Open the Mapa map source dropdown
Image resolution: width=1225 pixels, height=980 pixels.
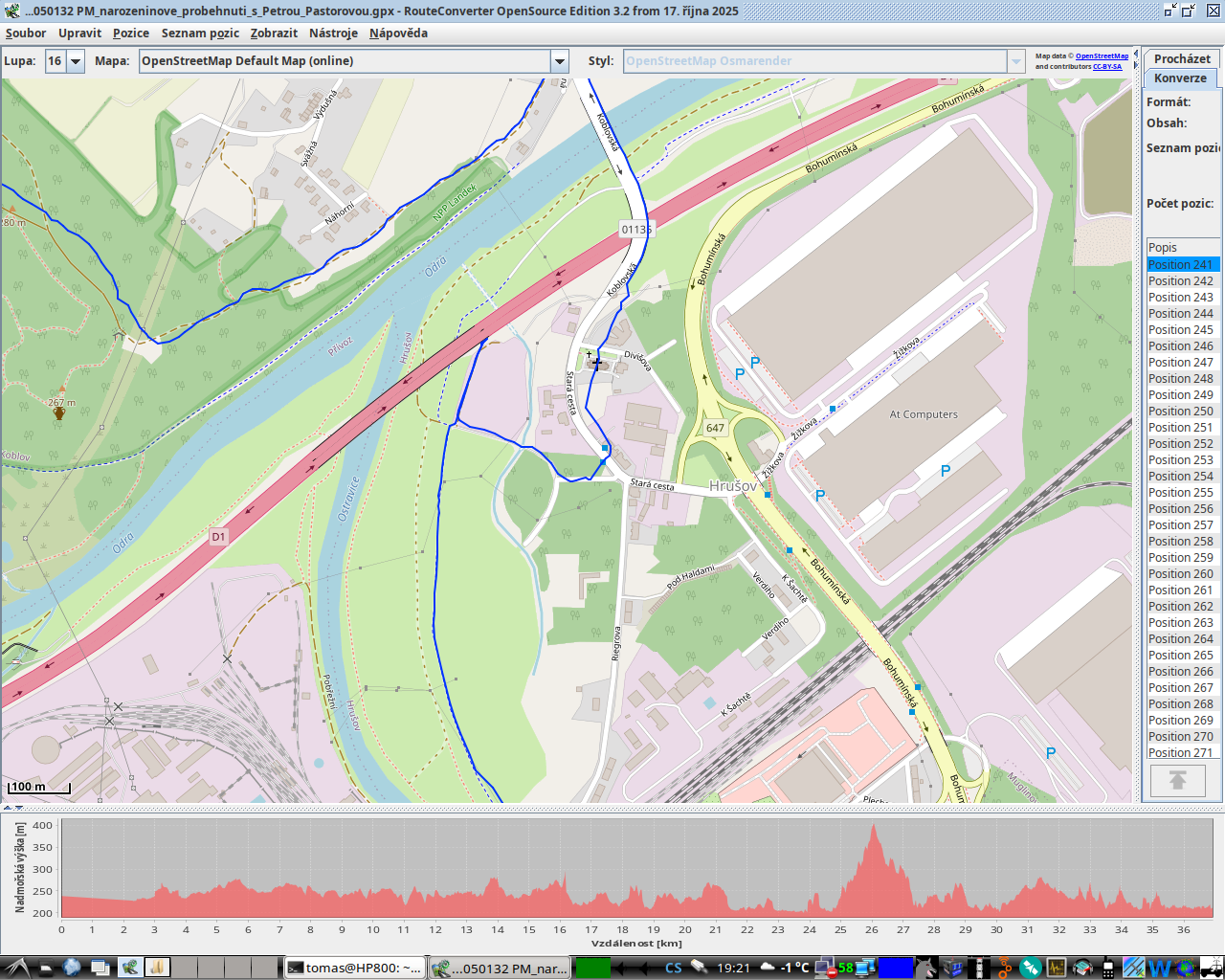pos(560,61)
